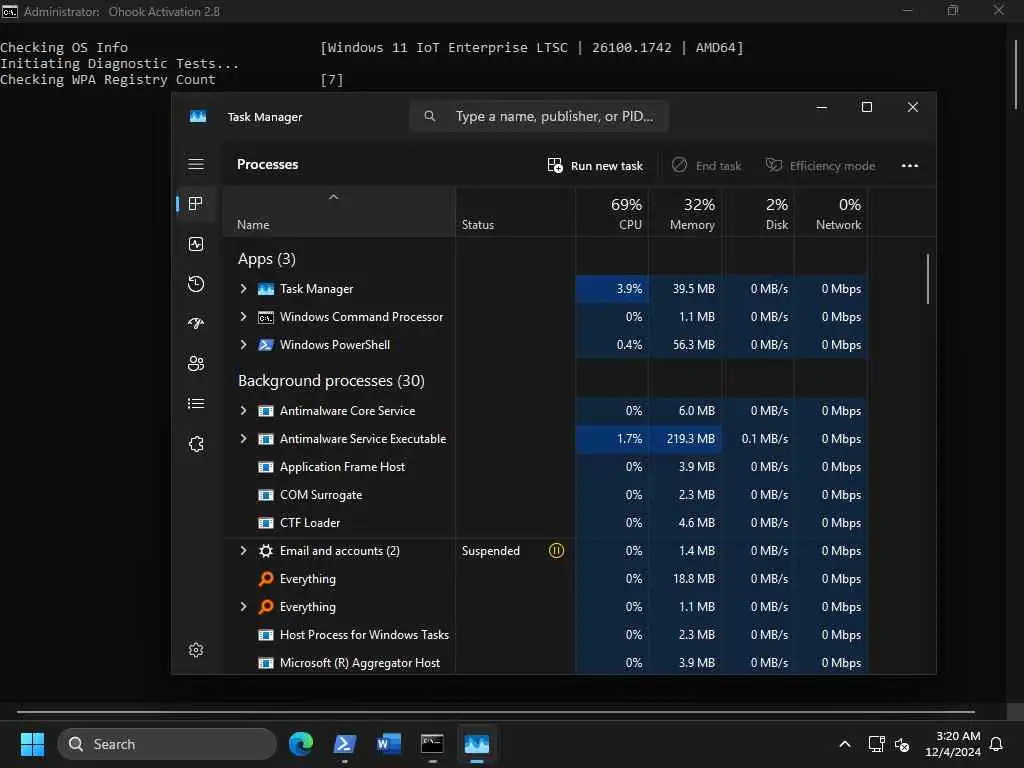The height and width of the screenshot is (768, 1024).
Task: Switch to PowerShell in the taskbar
Action: [x=345, y=744]
